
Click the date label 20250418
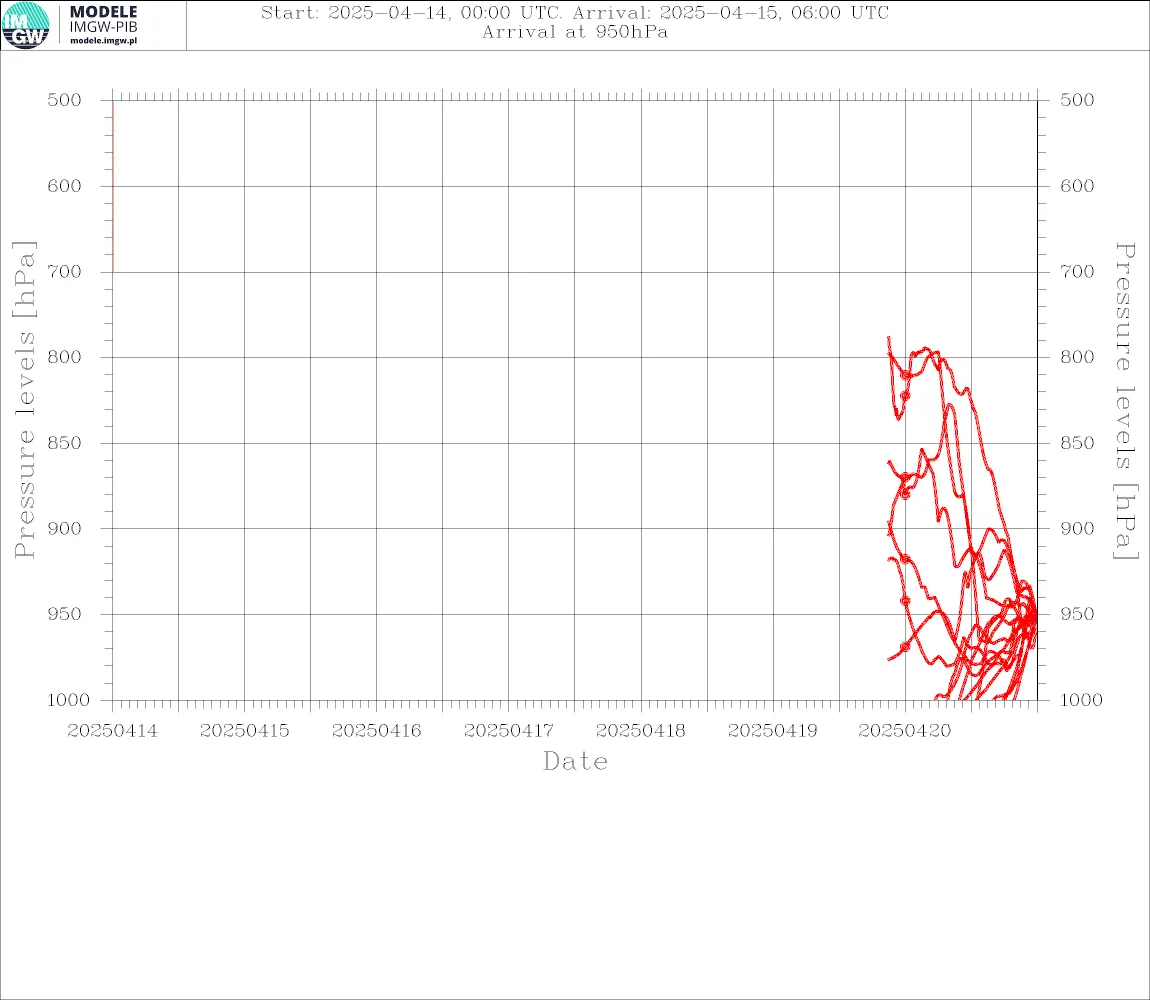(x=640, y=731)
